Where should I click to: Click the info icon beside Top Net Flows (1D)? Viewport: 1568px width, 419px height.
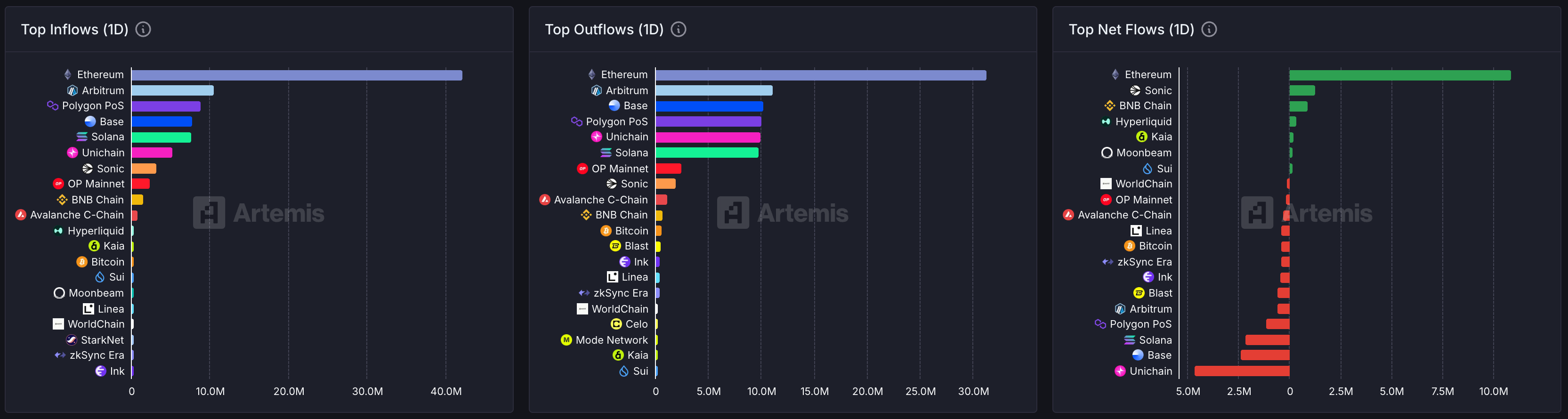click(1210, 29)
